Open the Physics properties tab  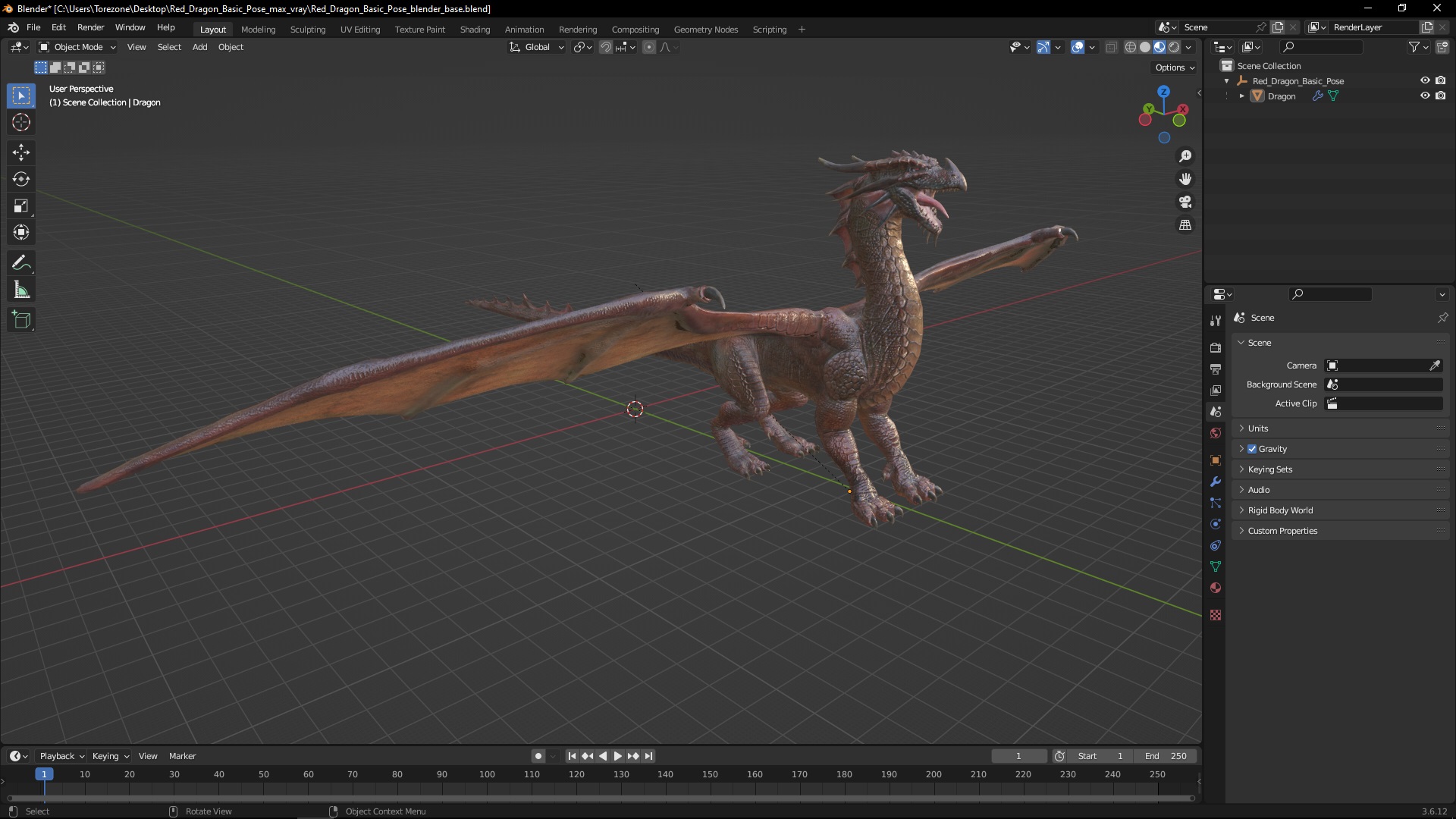point(1216,524)
